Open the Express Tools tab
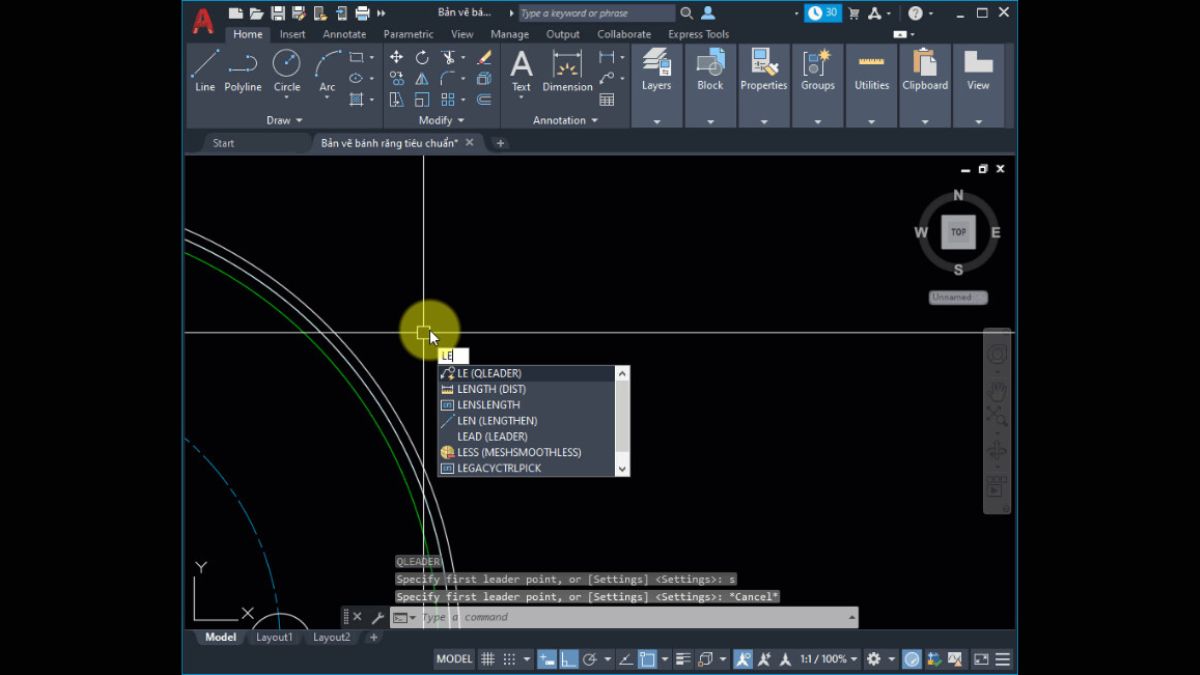 (698, 34)
